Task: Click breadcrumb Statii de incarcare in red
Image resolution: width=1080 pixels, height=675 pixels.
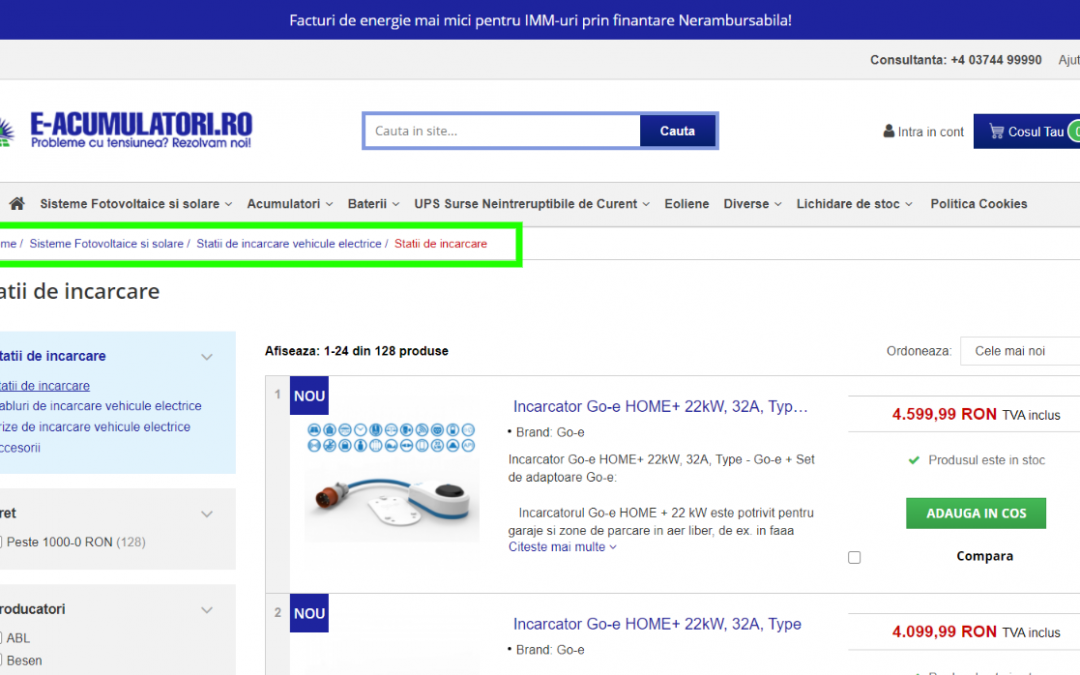Action: (441, 244)
